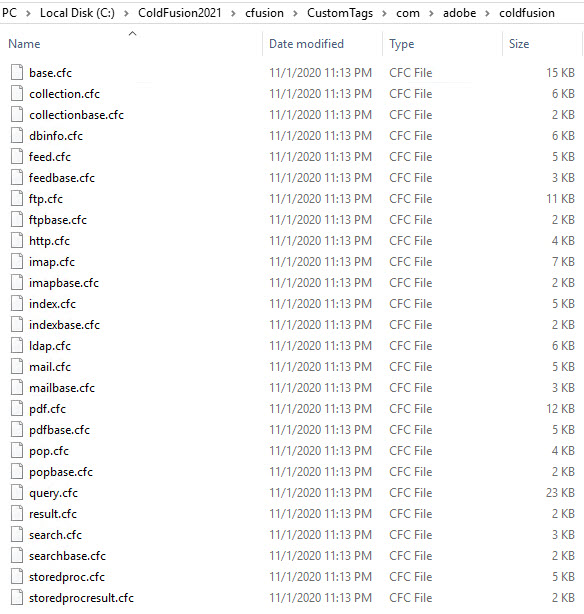Click the dbinfo.cfc file icon
584x614 pixels.
[x=17, y=135]
